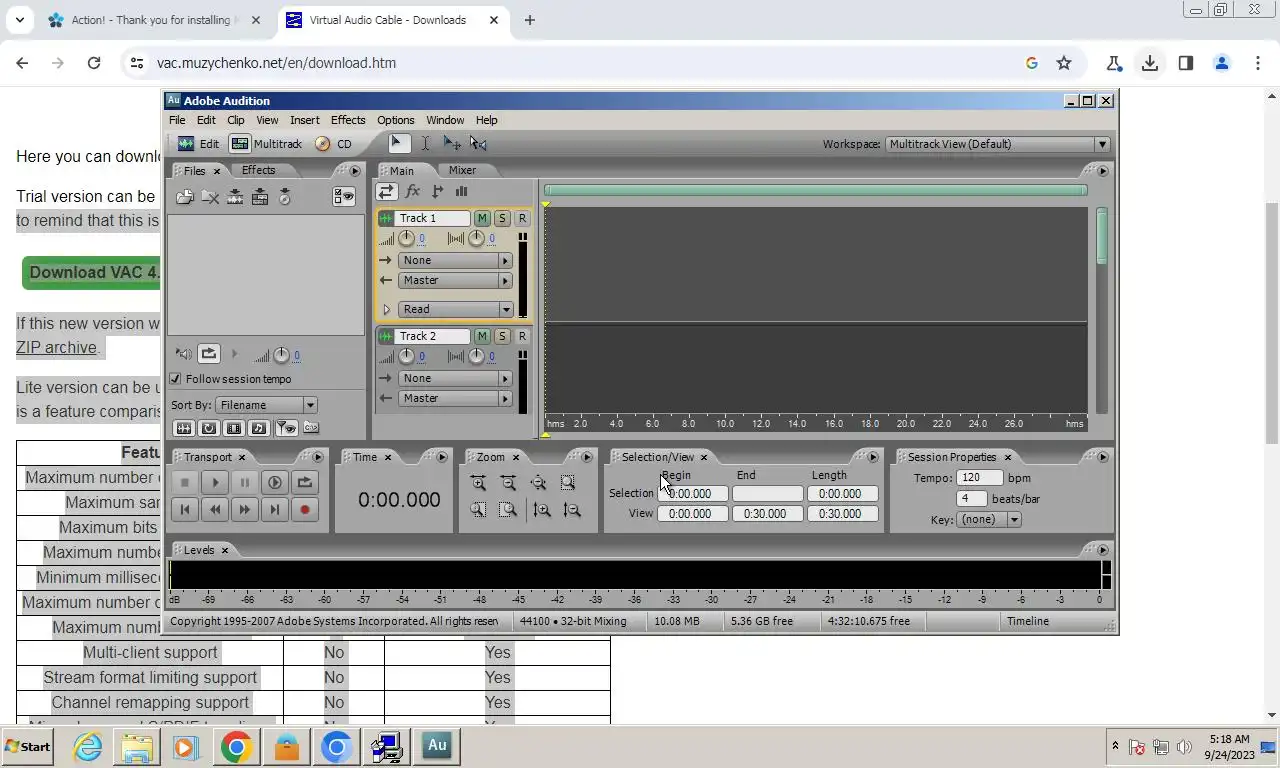Click Play in the Transport panel
1280x768 pixels.
point(215,482)
